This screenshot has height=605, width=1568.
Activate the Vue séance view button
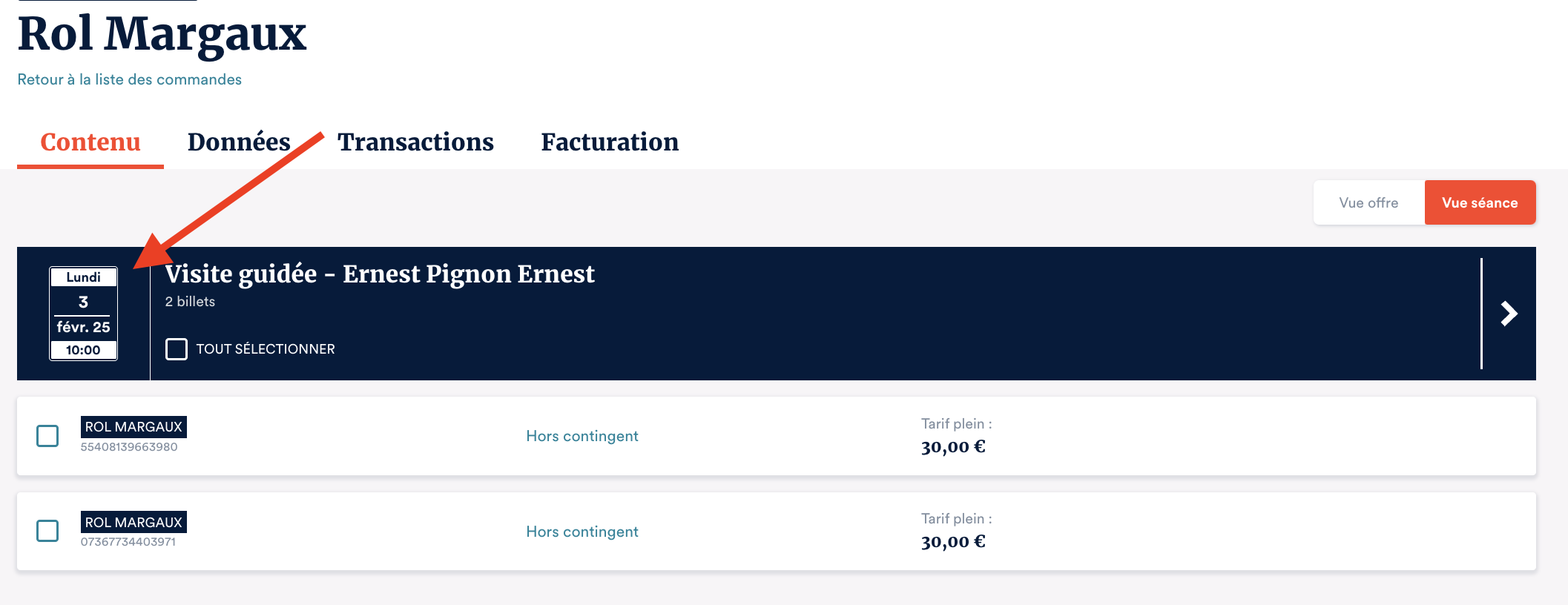tap(1480, 202)
